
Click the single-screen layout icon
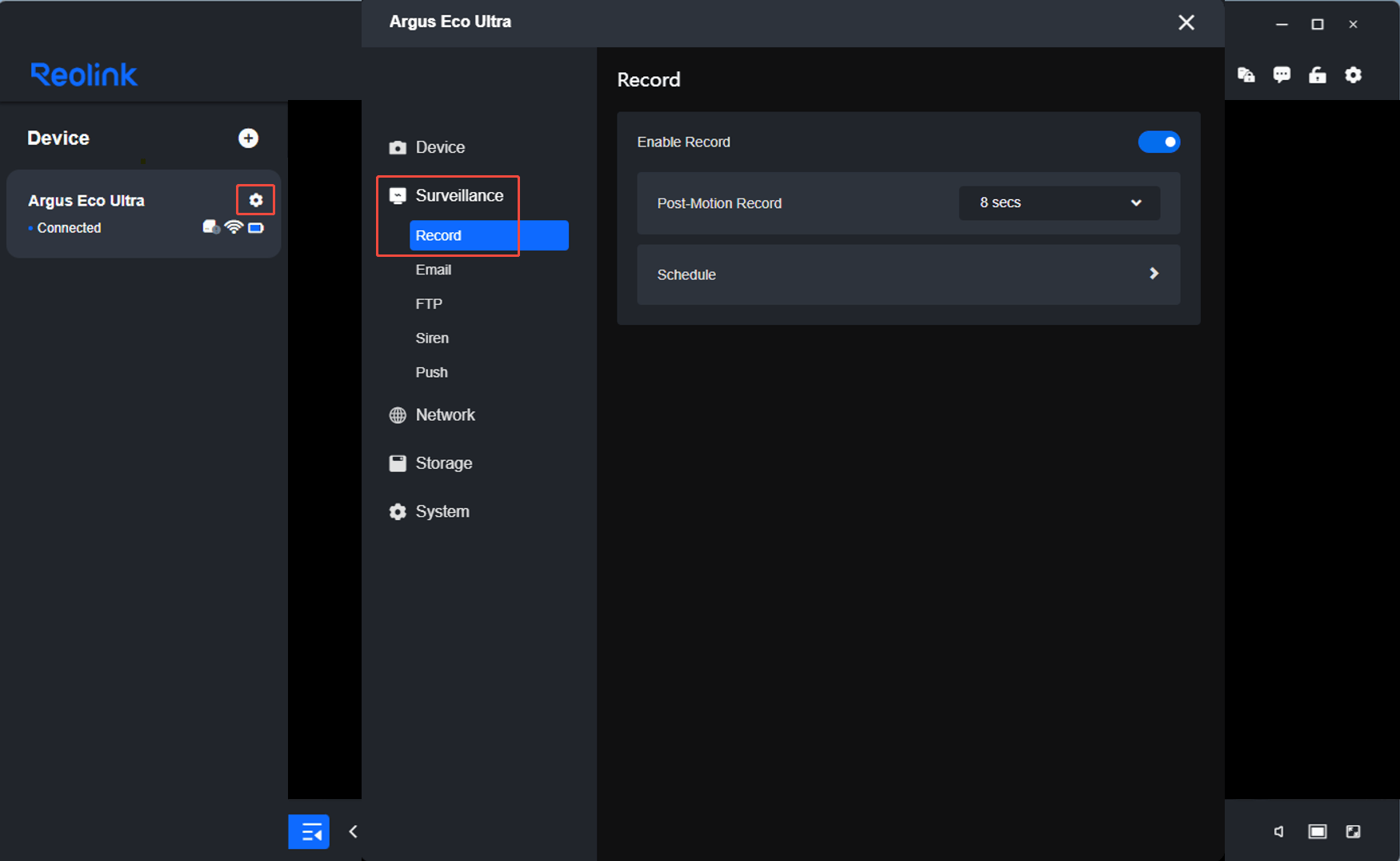point(1317,831)
